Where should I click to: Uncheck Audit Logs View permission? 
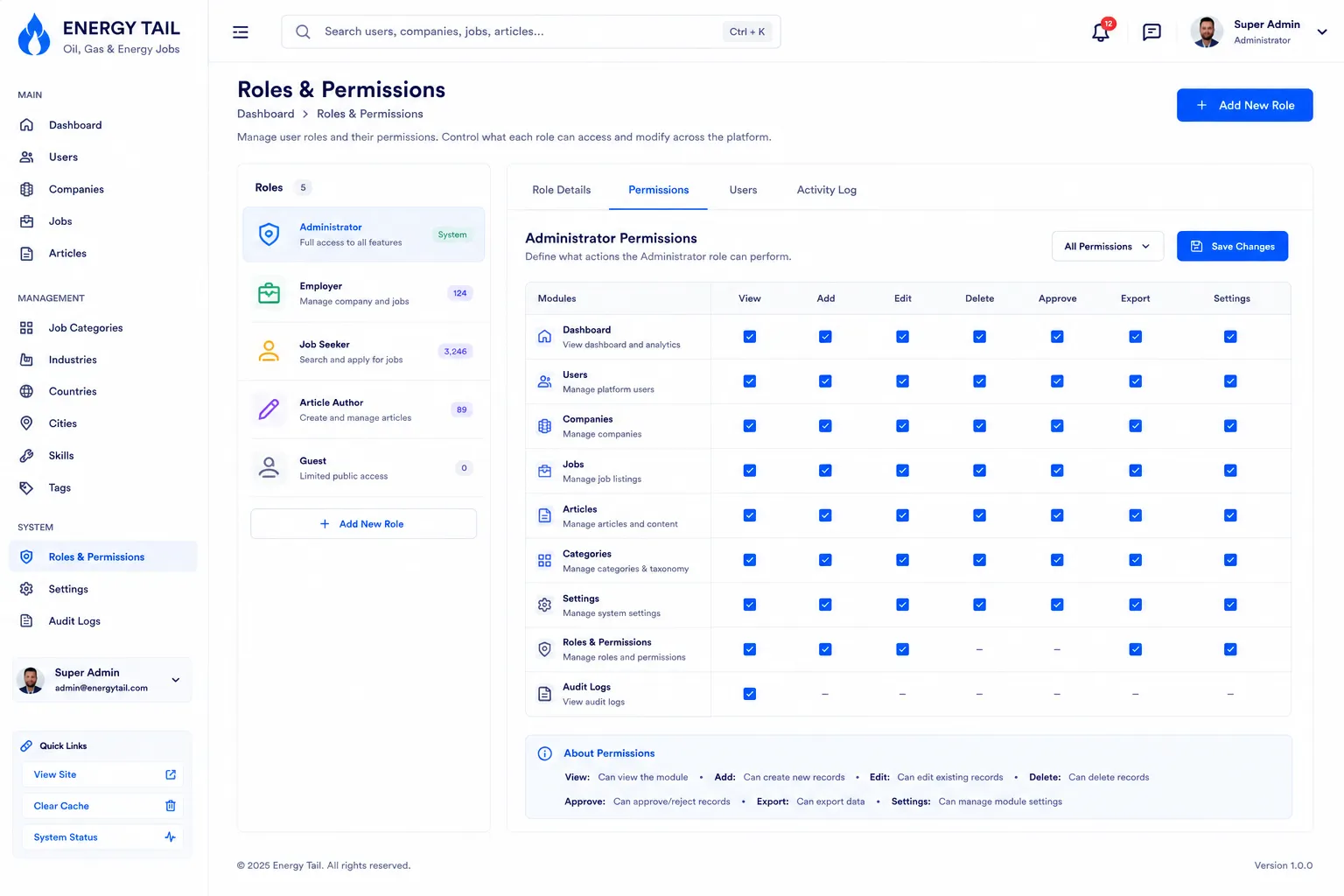pos(750,694)
